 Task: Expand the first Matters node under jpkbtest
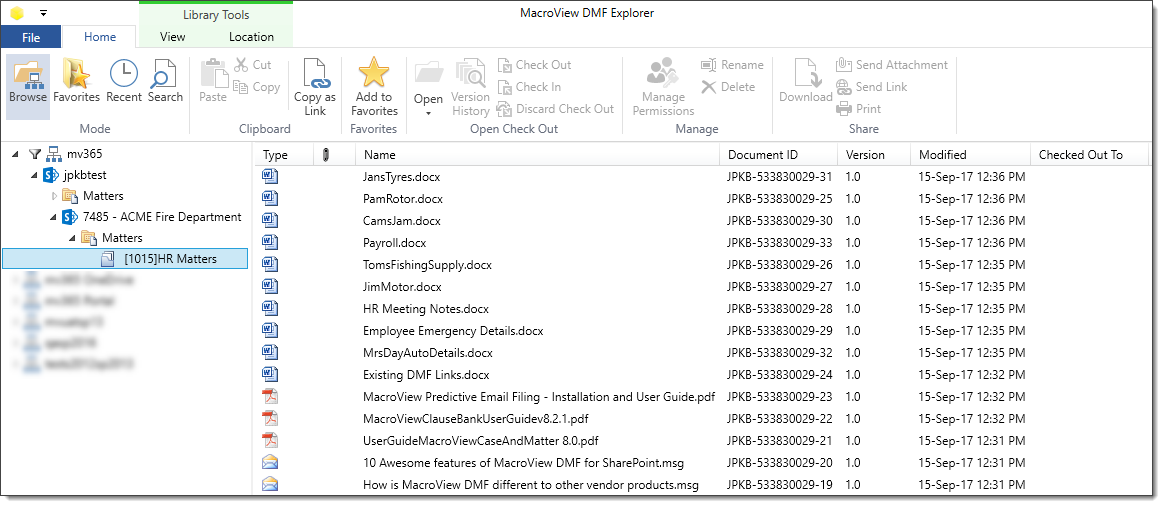pos(53,196)
